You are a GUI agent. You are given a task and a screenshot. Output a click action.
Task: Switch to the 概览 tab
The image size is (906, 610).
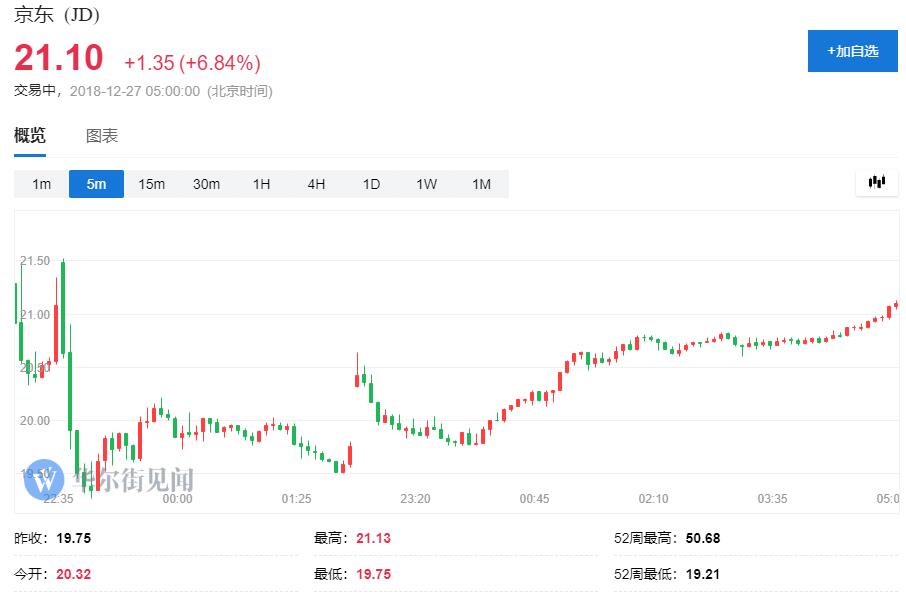[30, 136]
